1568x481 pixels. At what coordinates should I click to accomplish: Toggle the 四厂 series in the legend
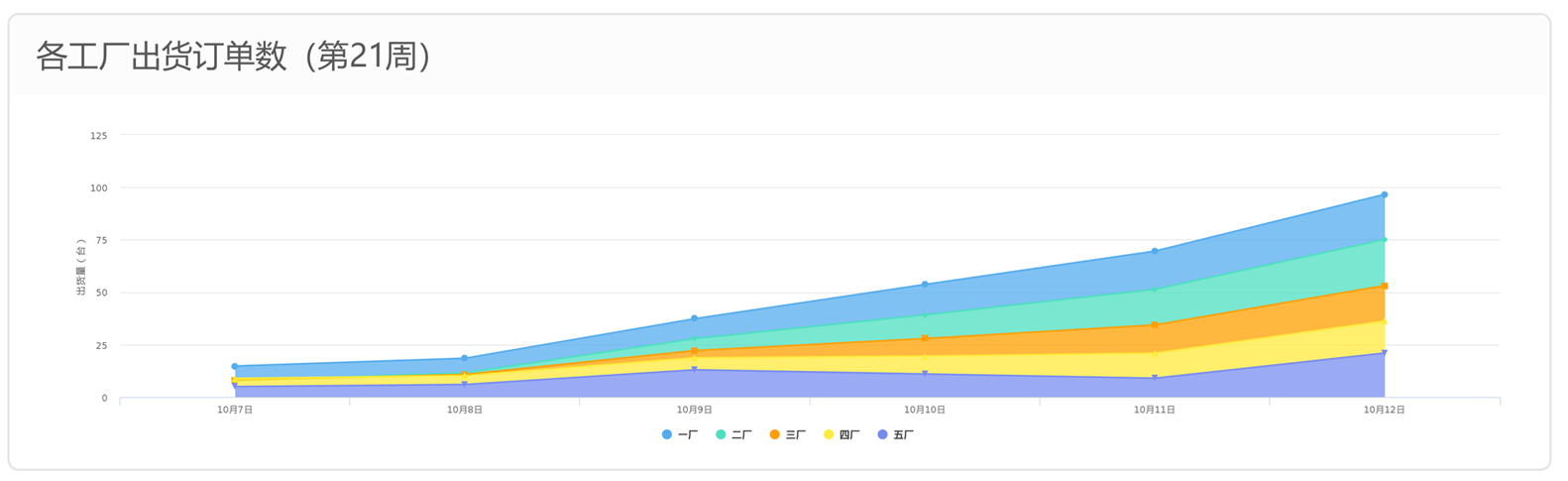pos(842,434)
